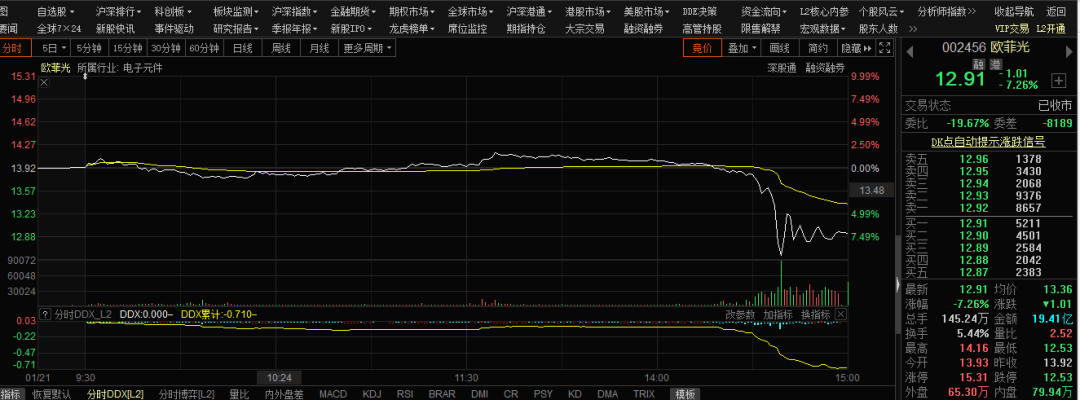Click 换指标 to change indicator

tap(815, 314)
